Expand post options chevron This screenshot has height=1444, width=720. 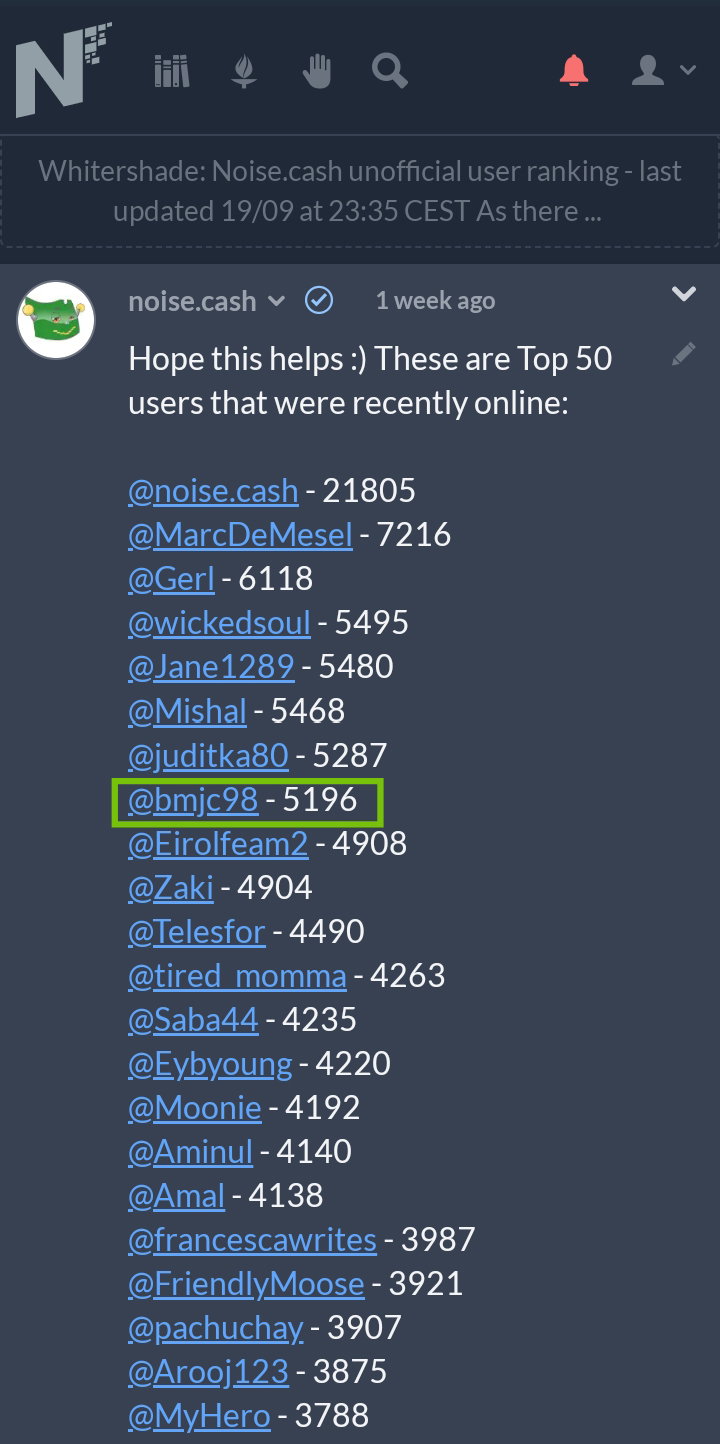[x=684, y=294]
